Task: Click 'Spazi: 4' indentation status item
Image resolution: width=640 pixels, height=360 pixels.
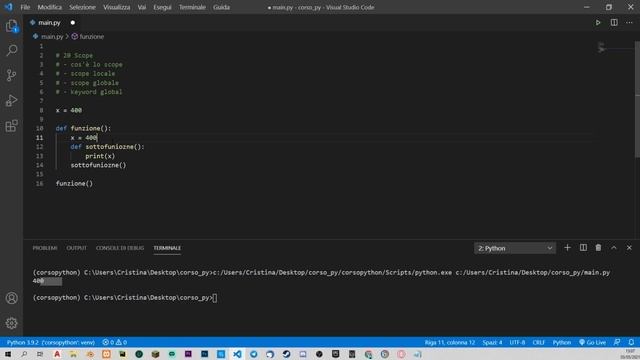Action: click(492, 342)
